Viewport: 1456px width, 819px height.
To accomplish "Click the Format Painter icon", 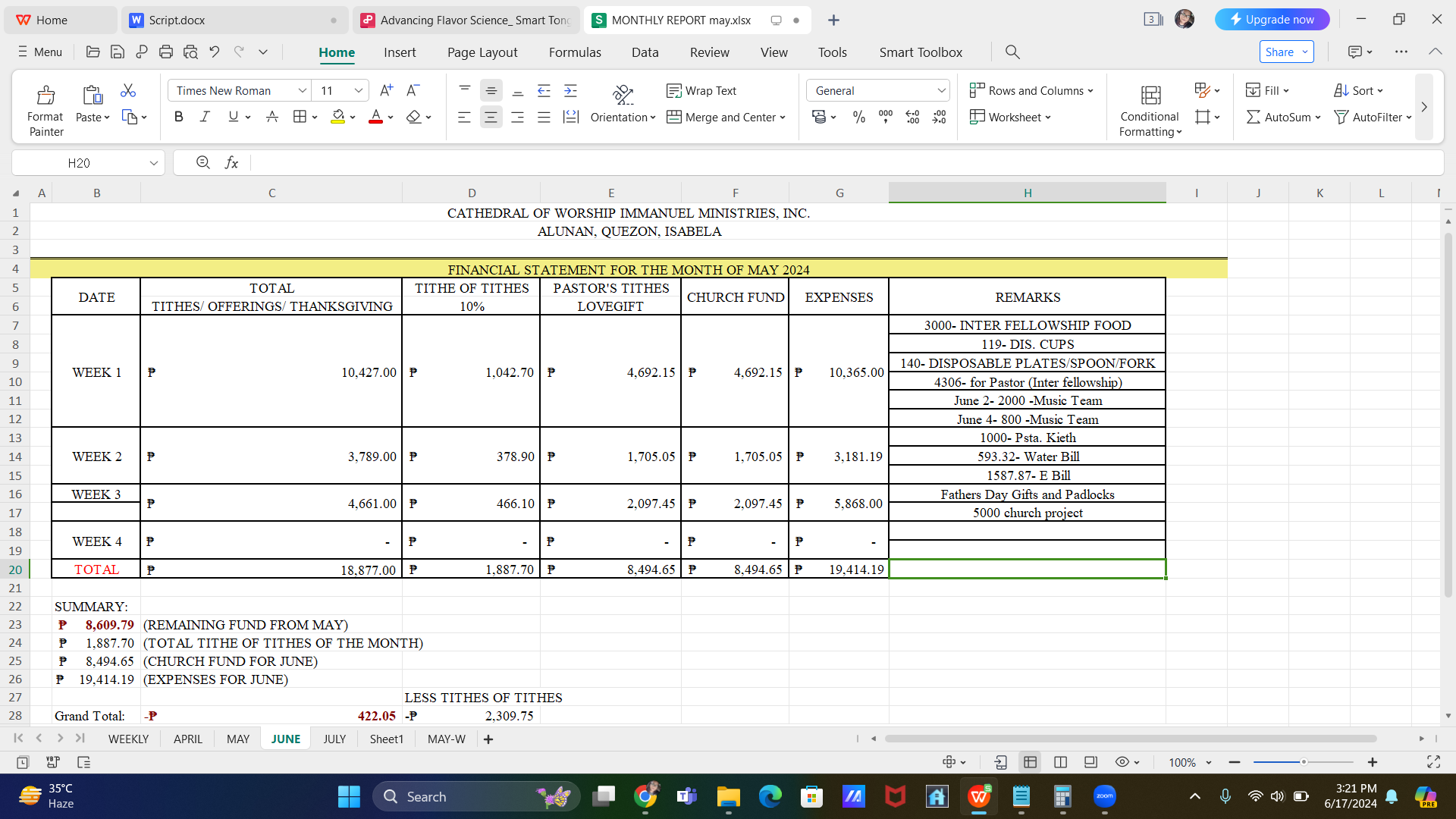I will pyautogui.click(x=45, y=96).
